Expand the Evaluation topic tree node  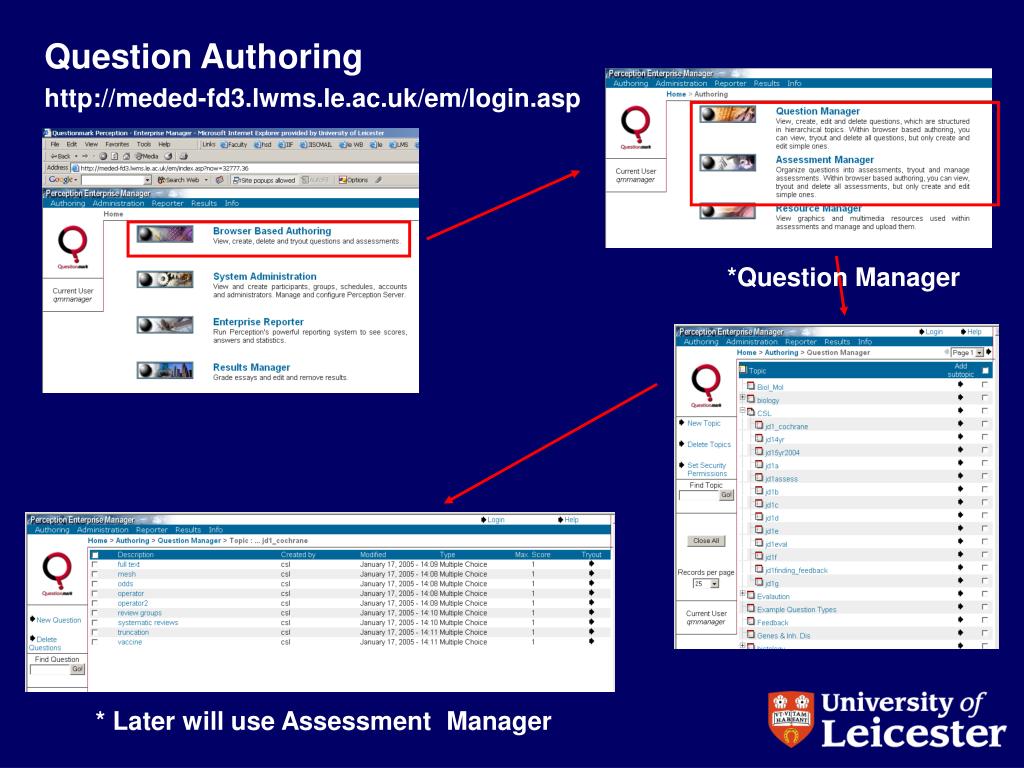(743, 594)
